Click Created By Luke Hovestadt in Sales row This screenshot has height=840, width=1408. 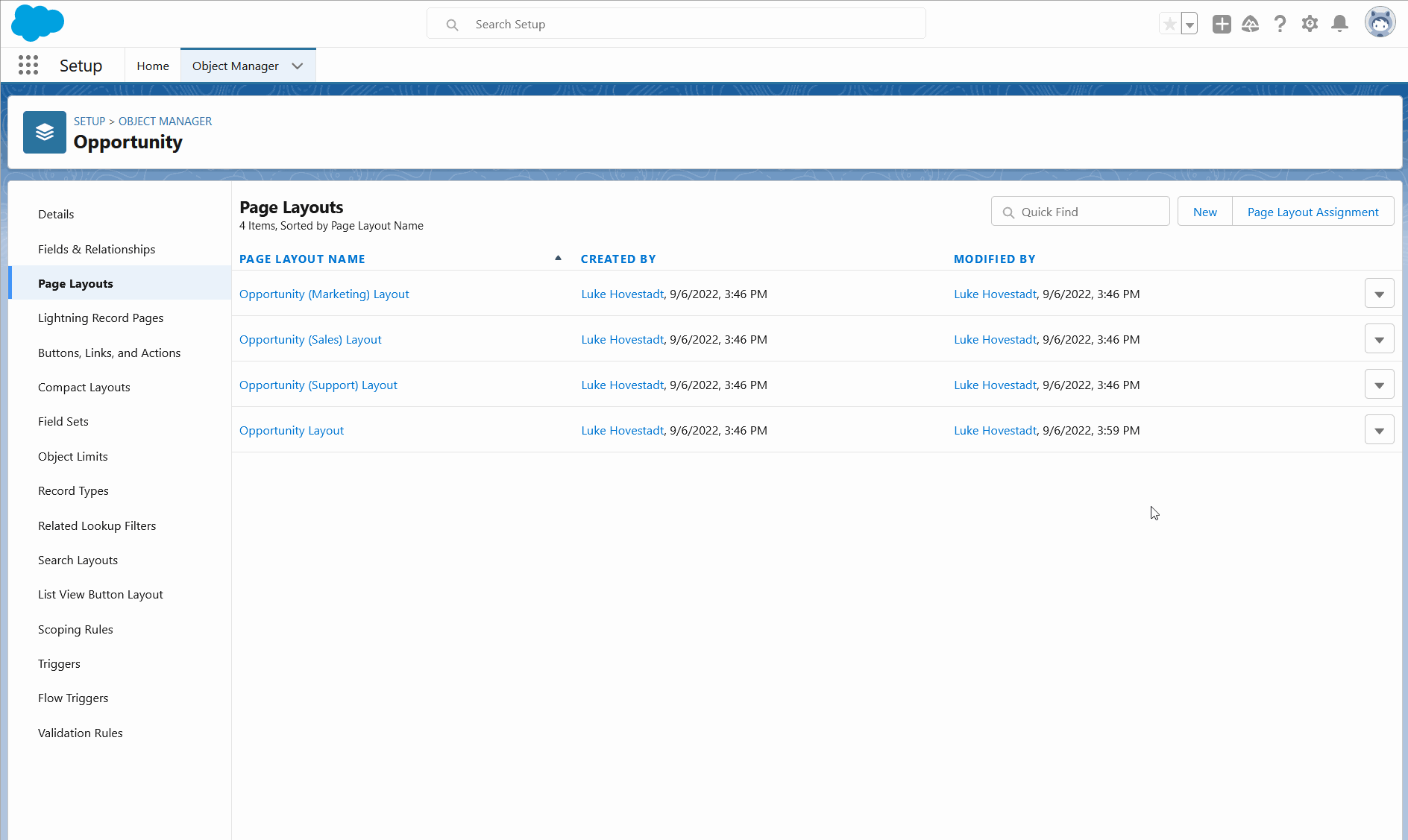[623, 340]
